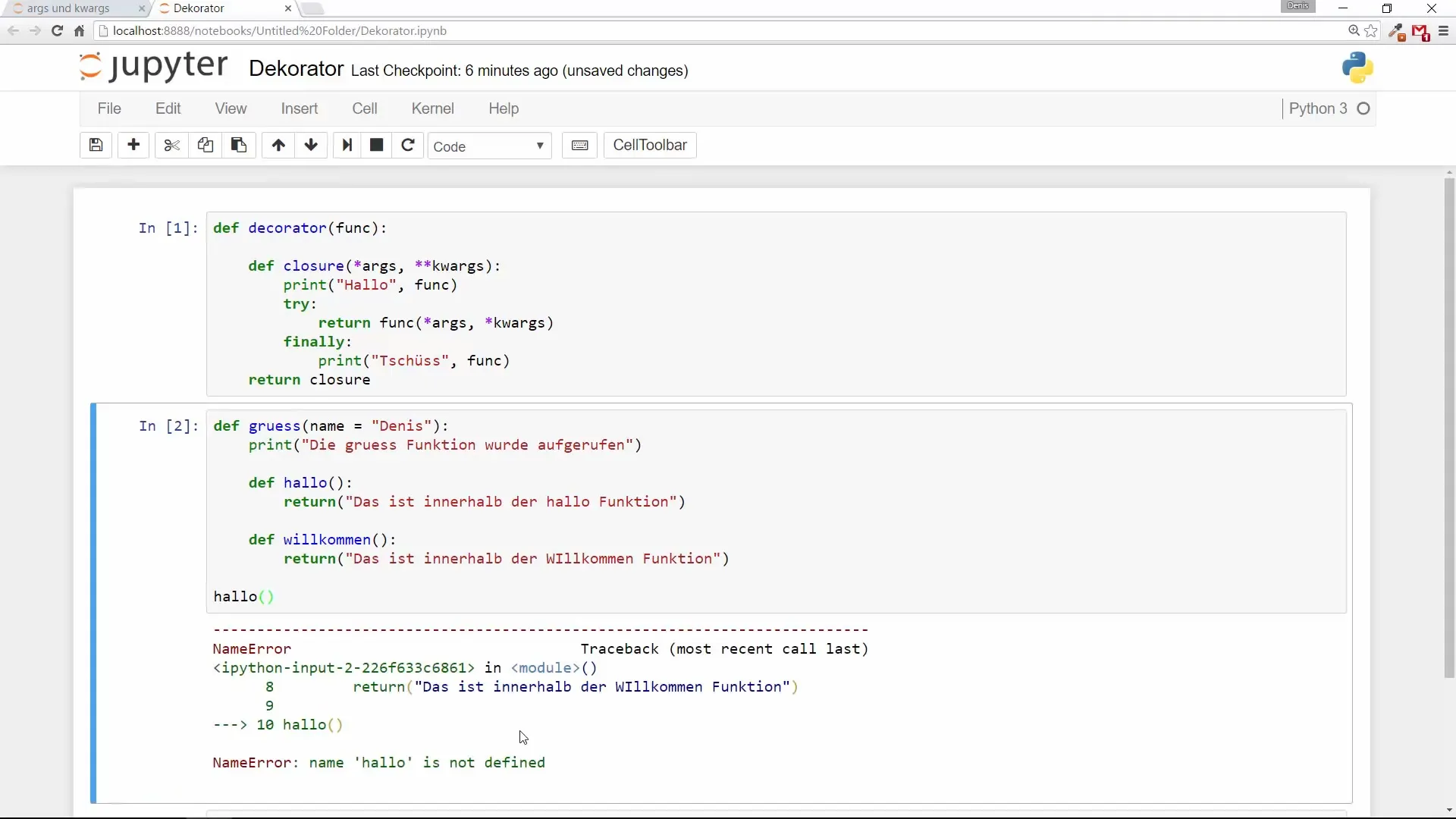This screenshot has width=1456, height=819.
Task: Copy selected cells icon
Action: pyautogui.click(x=205, y=146)
